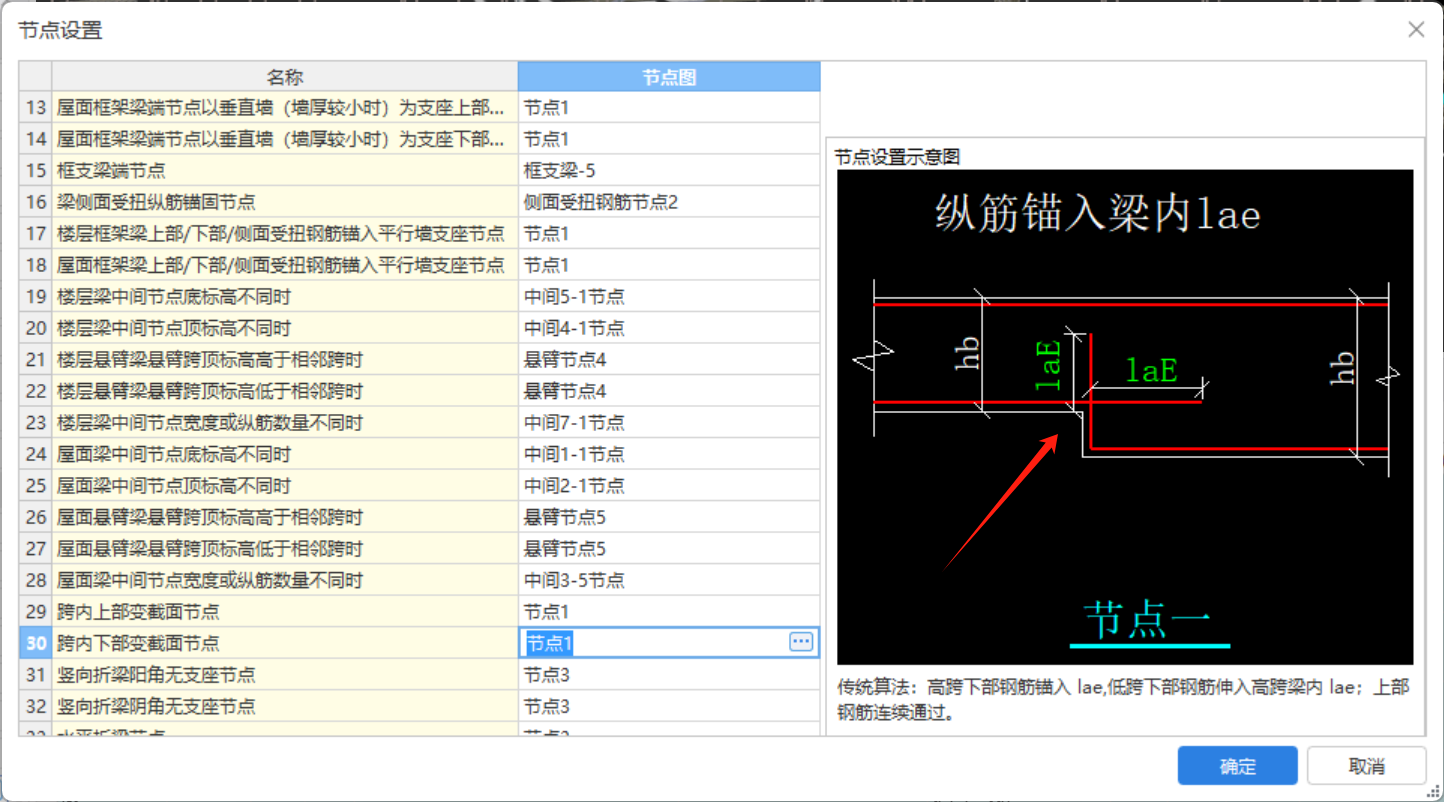Select row 16 梁侧面受扭纵筋锚固节点
The image size is (1444, 802).
click(x=285, y=202)
